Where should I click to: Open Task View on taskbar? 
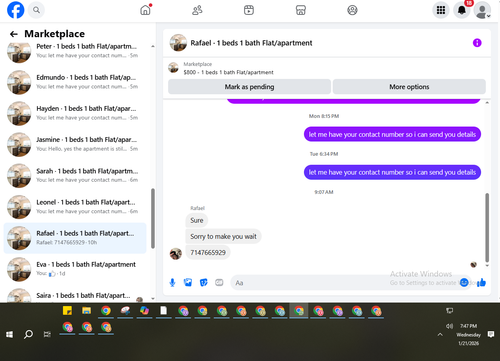pos(47,334)
